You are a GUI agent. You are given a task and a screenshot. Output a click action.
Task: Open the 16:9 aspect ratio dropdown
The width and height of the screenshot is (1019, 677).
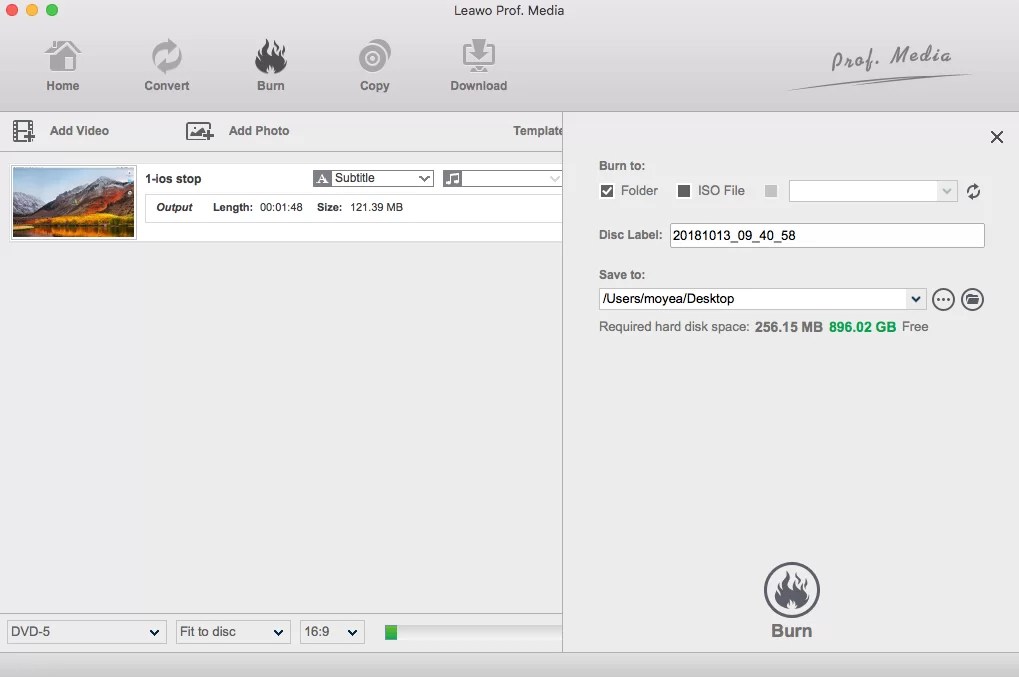click(x=331, y=631)
